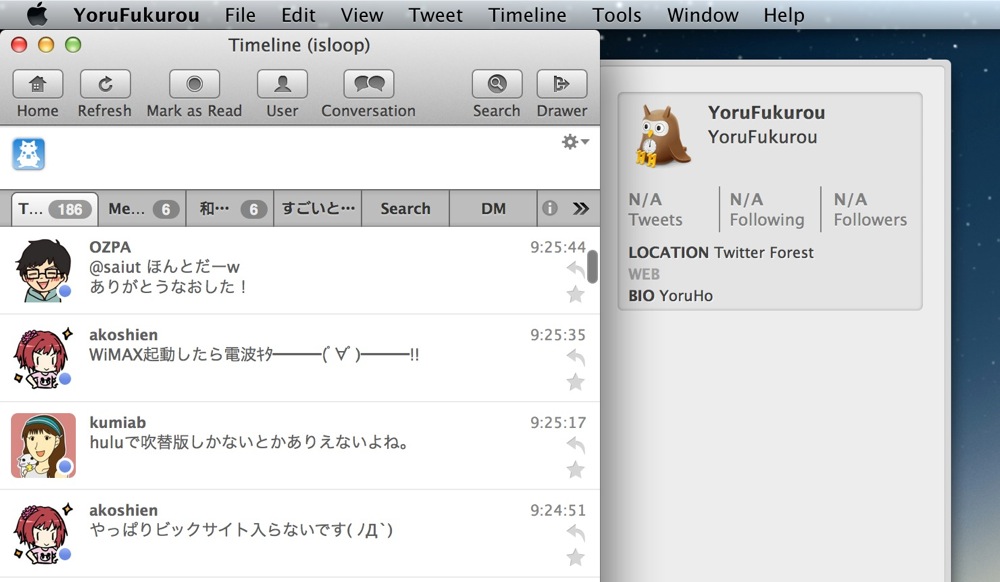Open the User toolbar button

coord(283,84)
